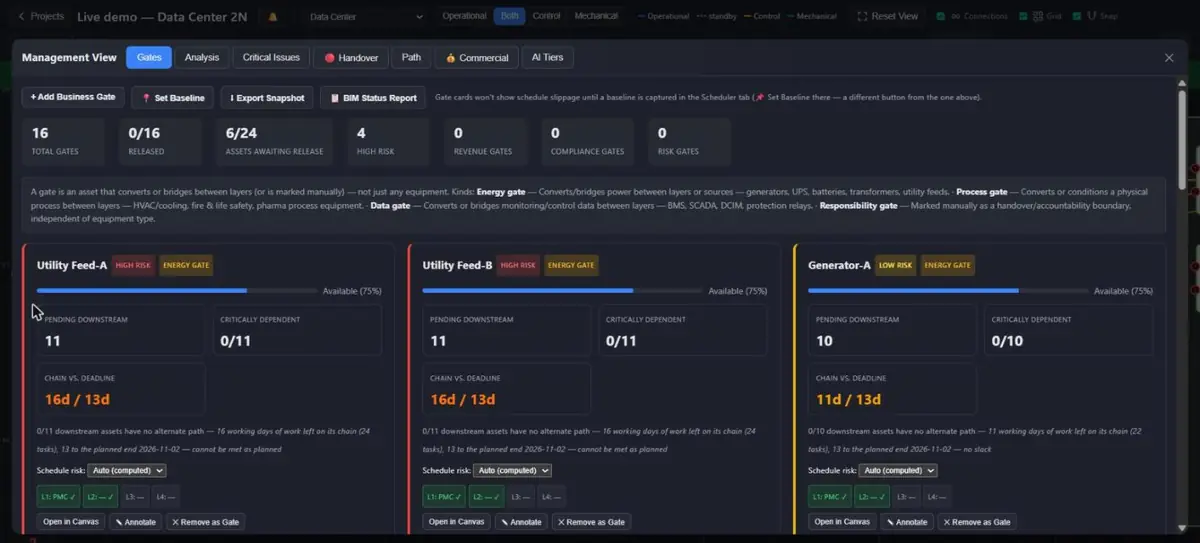Switch to the Analysis tab
The width and height of the screenshot is (1200, 543).
pos(202,58)
